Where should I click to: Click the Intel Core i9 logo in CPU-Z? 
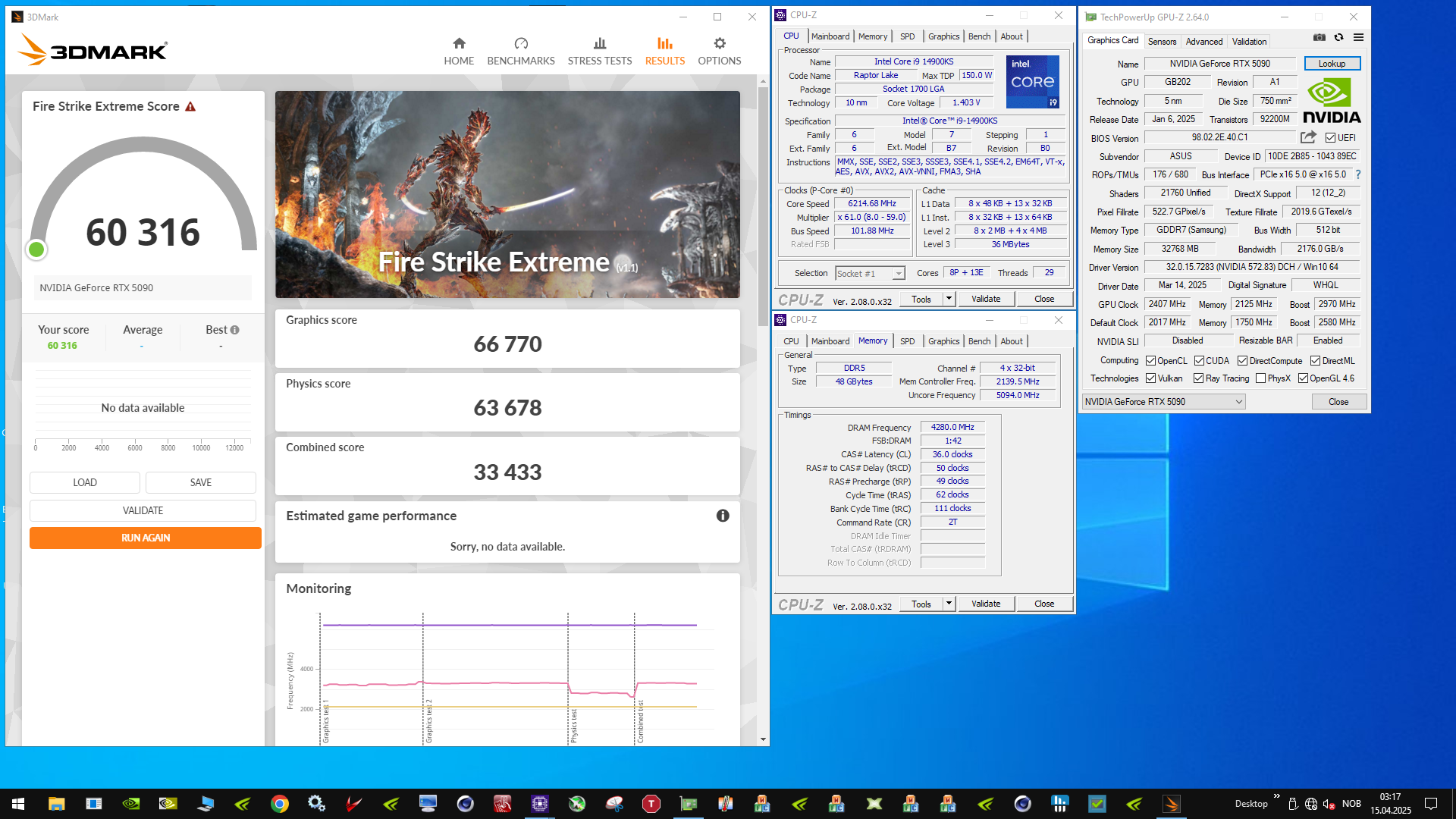pos(1033,82)
